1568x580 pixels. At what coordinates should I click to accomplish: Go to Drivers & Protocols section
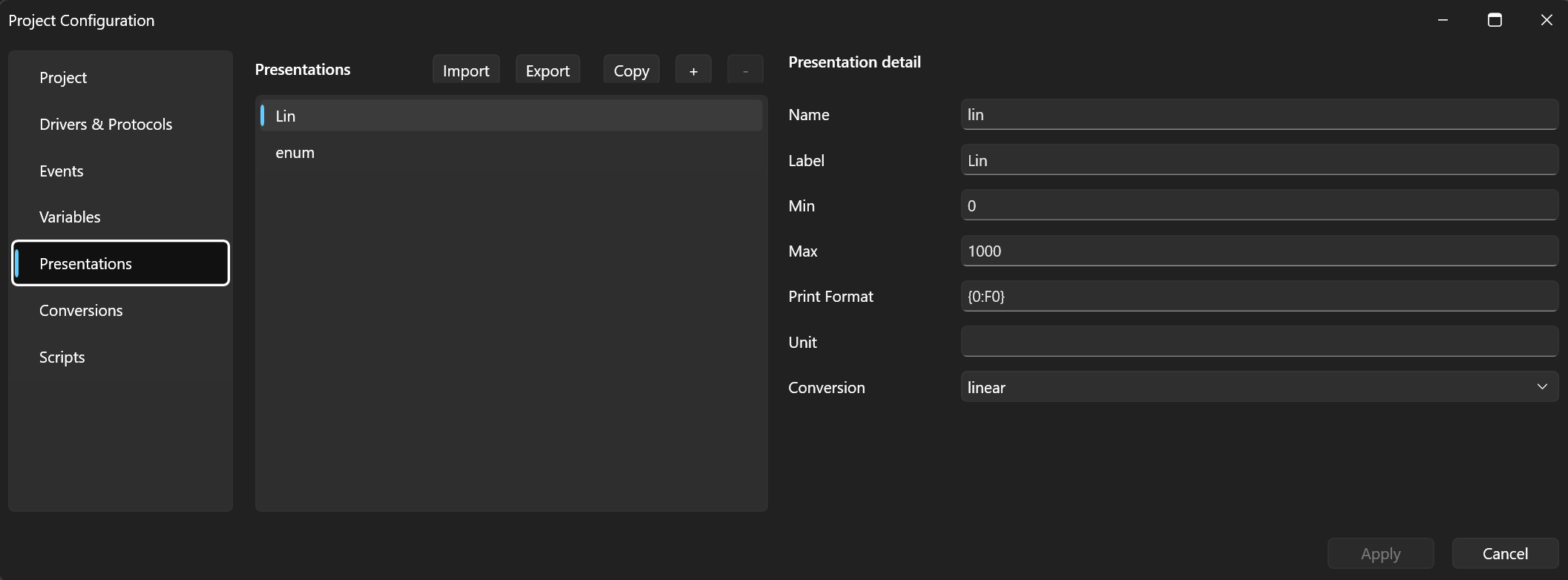click(x=120, y=125)
